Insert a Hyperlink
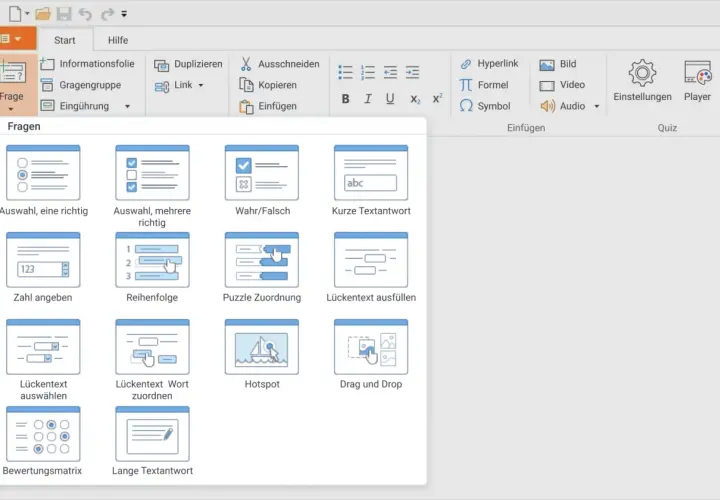 tap(489, 63)
